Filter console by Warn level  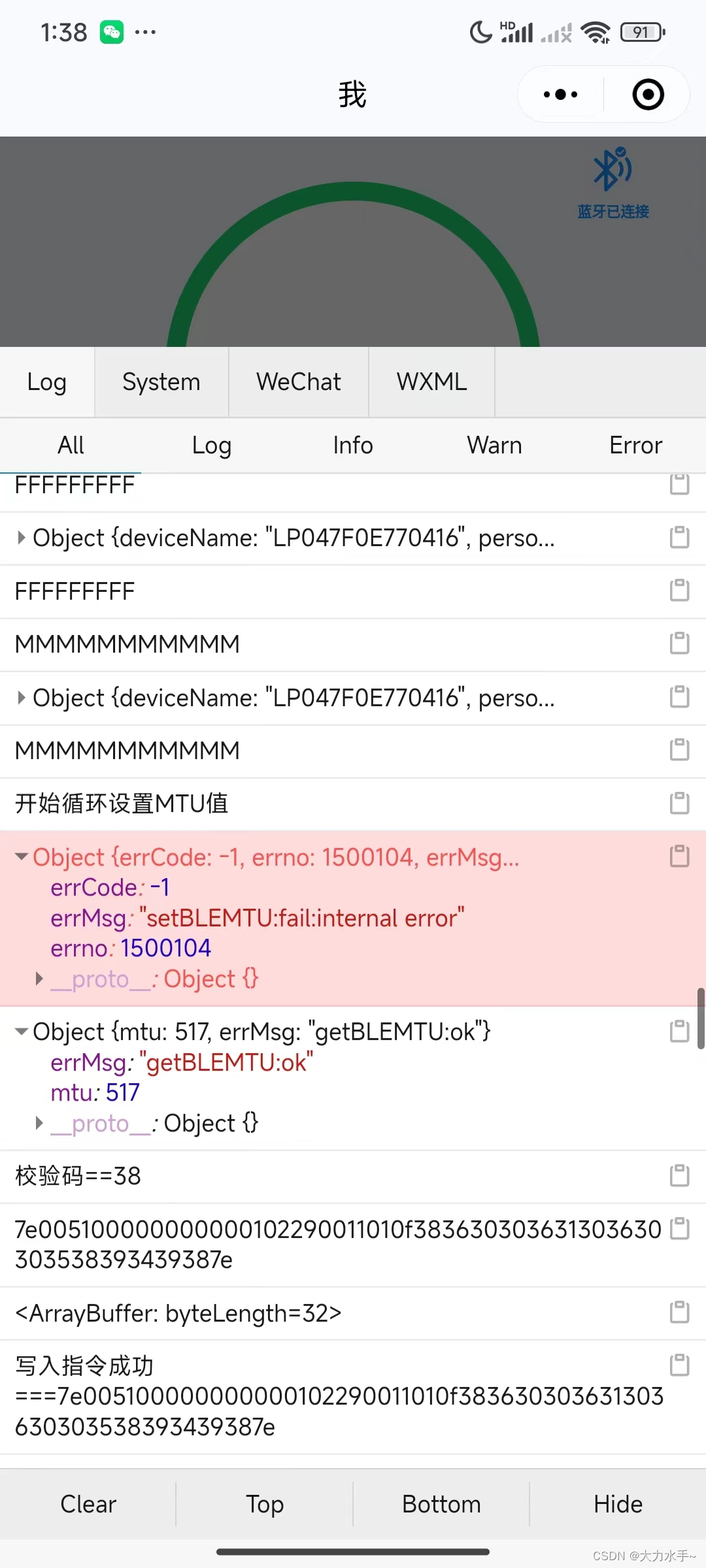494,446
